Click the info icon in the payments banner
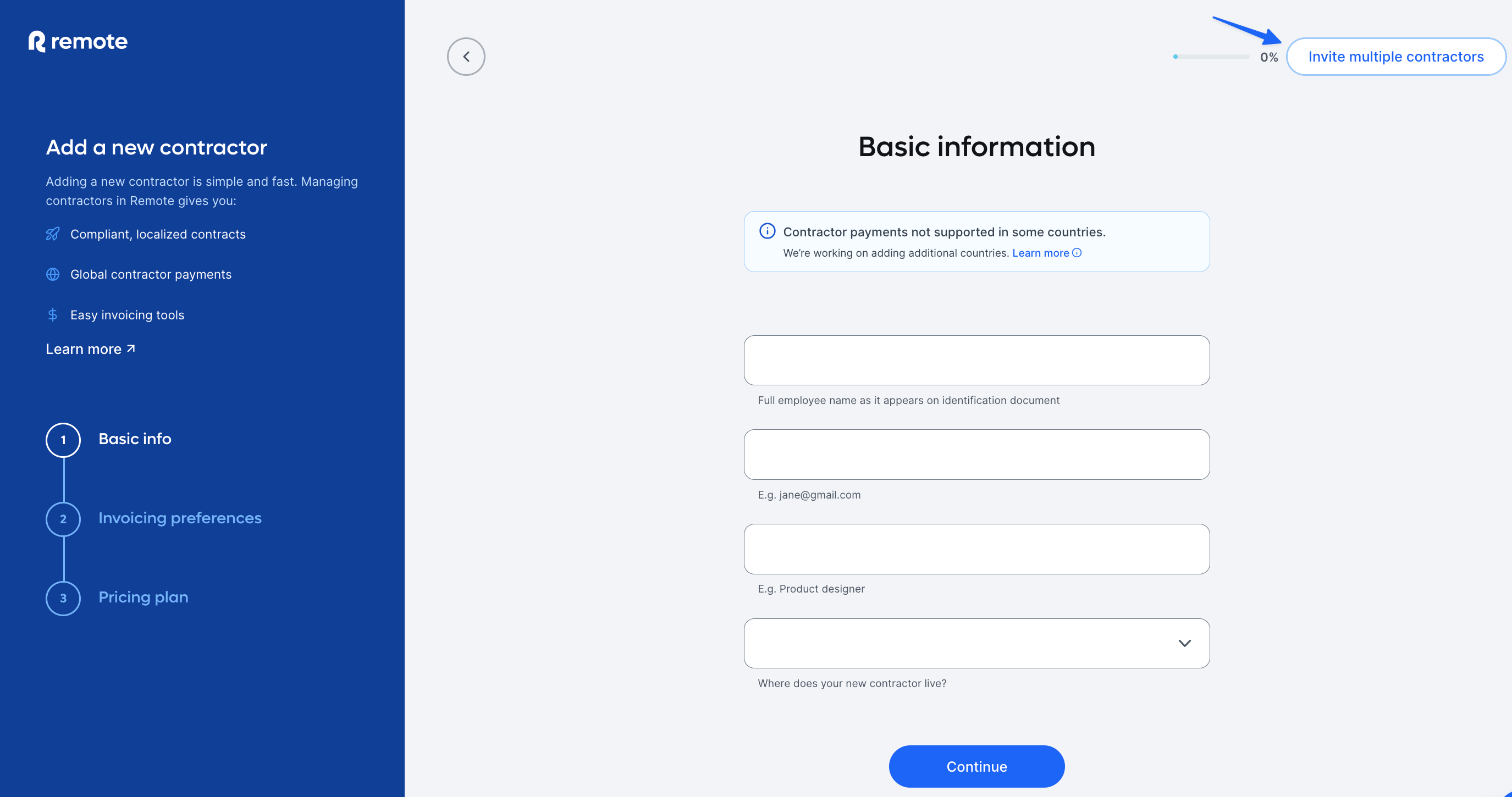Image resolution: width=1512 pixels, height=797 pixels. click(768, 231)
